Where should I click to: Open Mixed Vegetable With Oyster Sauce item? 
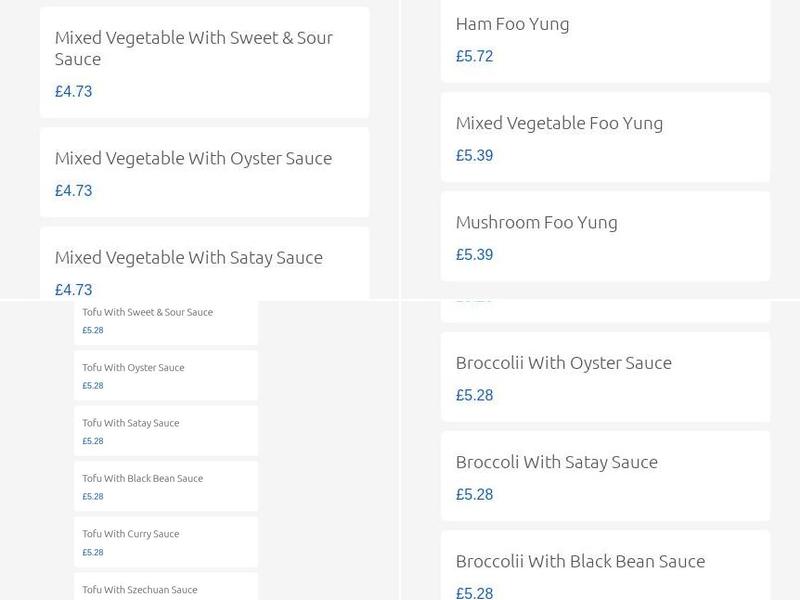(192, 157)
